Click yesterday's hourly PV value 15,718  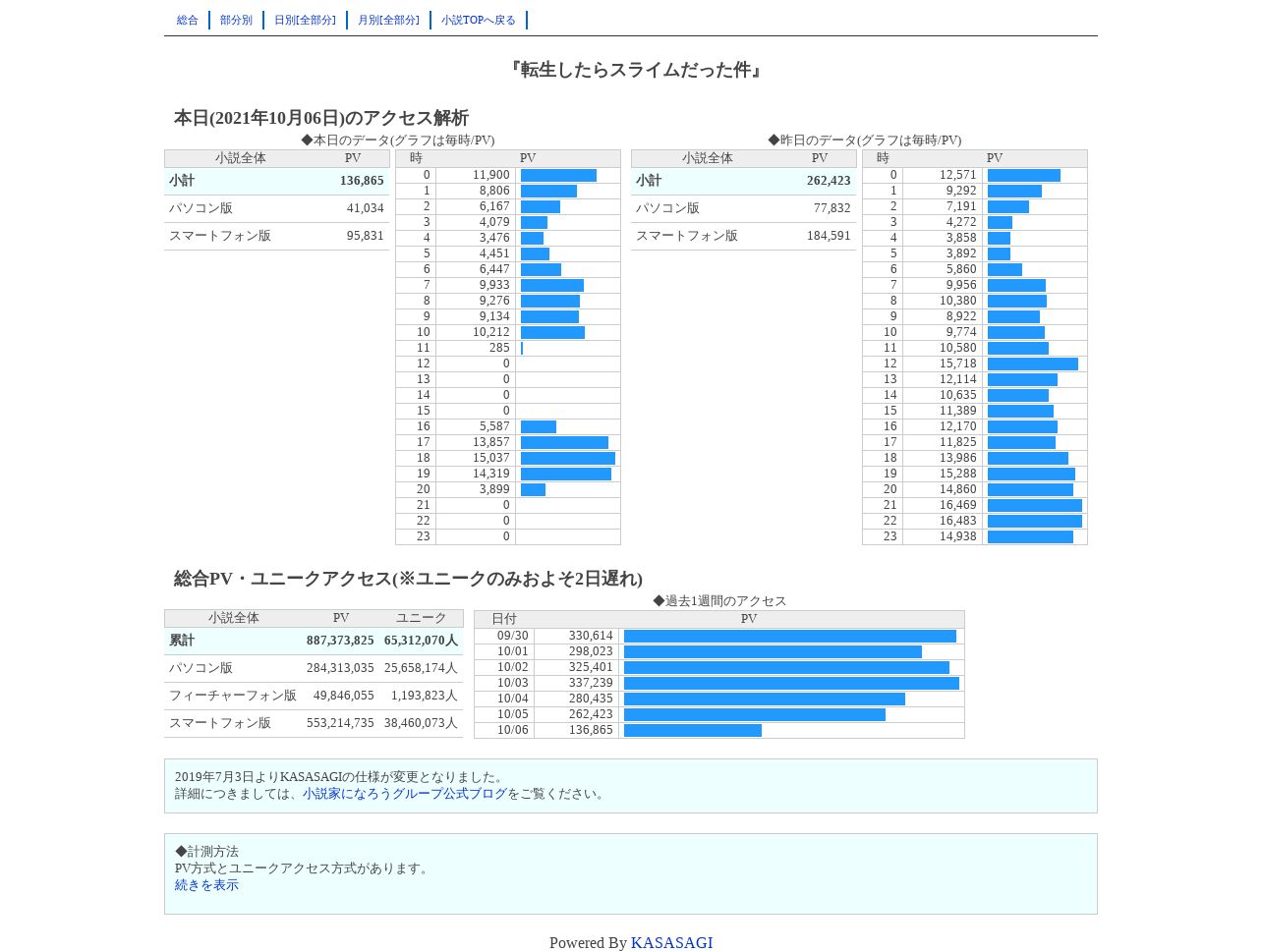point(957,364)
